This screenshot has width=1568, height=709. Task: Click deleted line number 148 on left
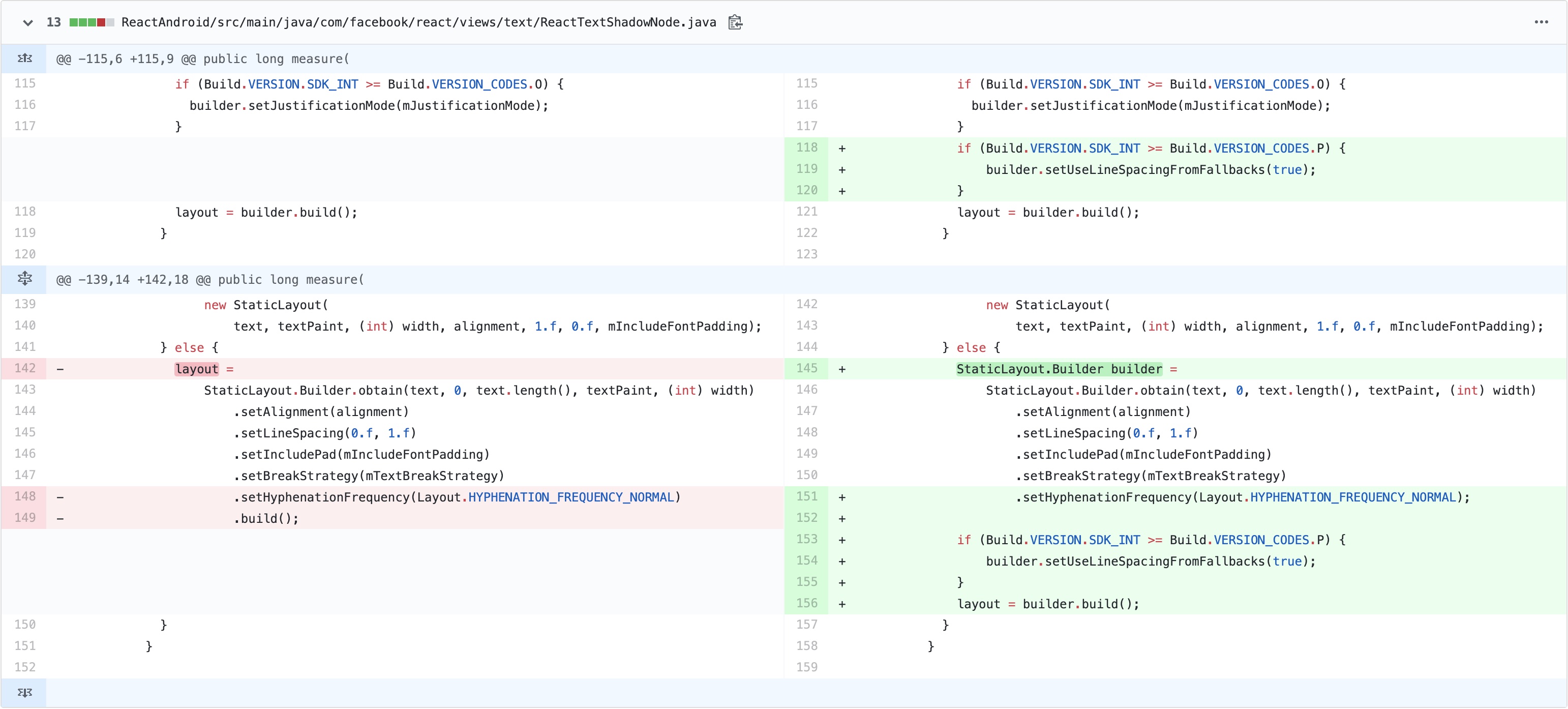click(x=24, y=496)
